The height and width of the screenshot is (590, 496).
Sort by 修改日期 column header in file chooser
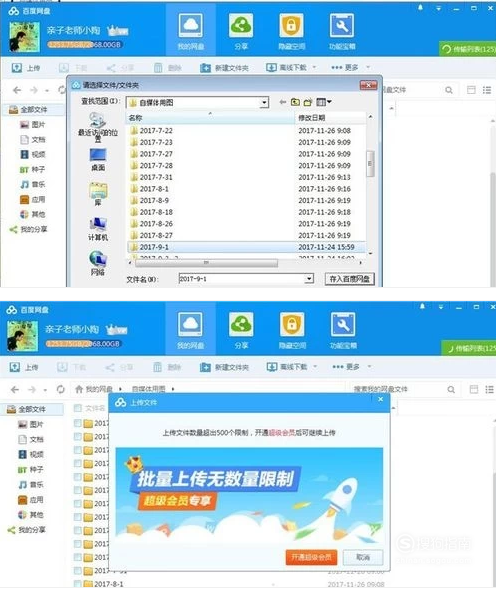330,118
